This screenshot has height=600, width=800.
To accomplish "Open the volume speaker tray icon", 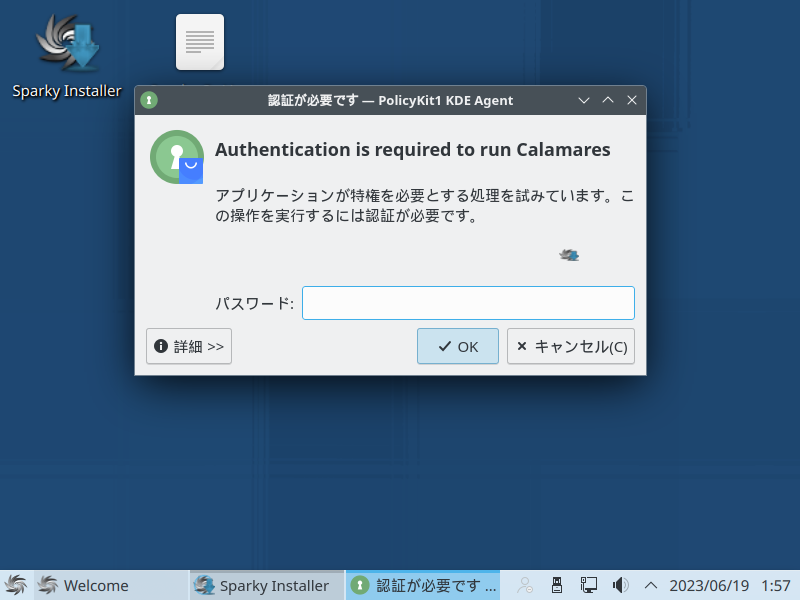I will [x=620, y=585].
